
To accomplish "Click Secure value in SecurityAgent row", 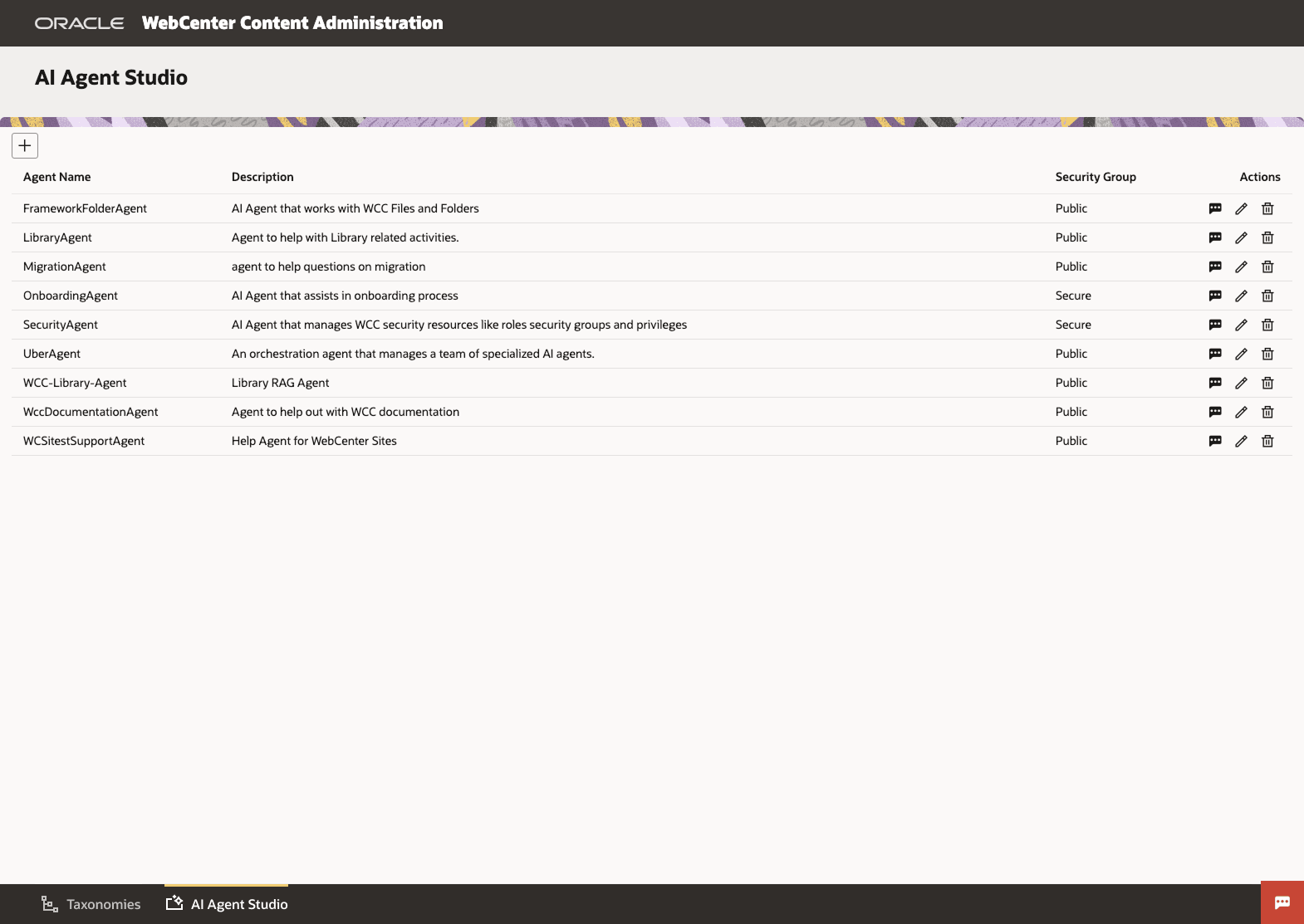I will [1073, 325].
